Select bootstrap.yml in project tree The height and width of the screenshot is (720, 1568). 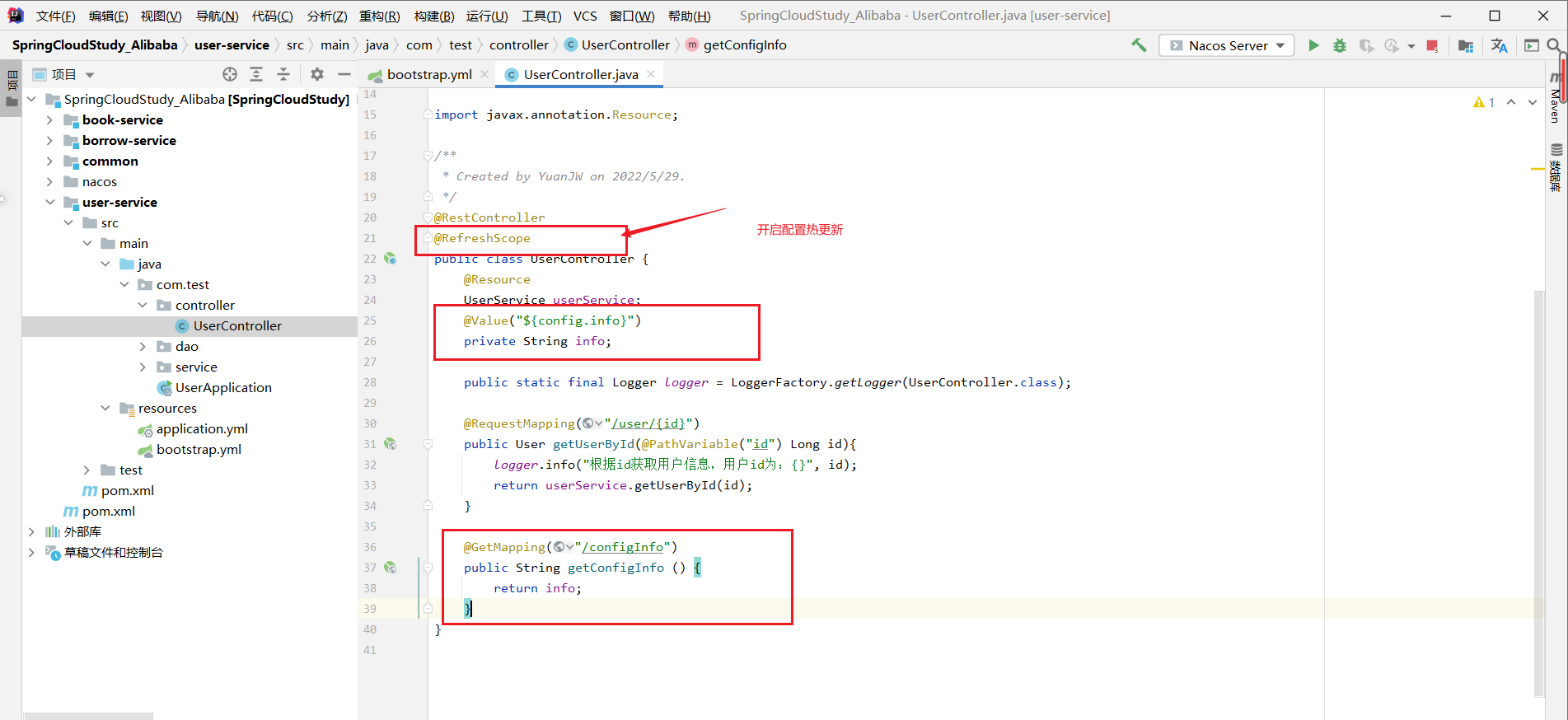point(199,450)
